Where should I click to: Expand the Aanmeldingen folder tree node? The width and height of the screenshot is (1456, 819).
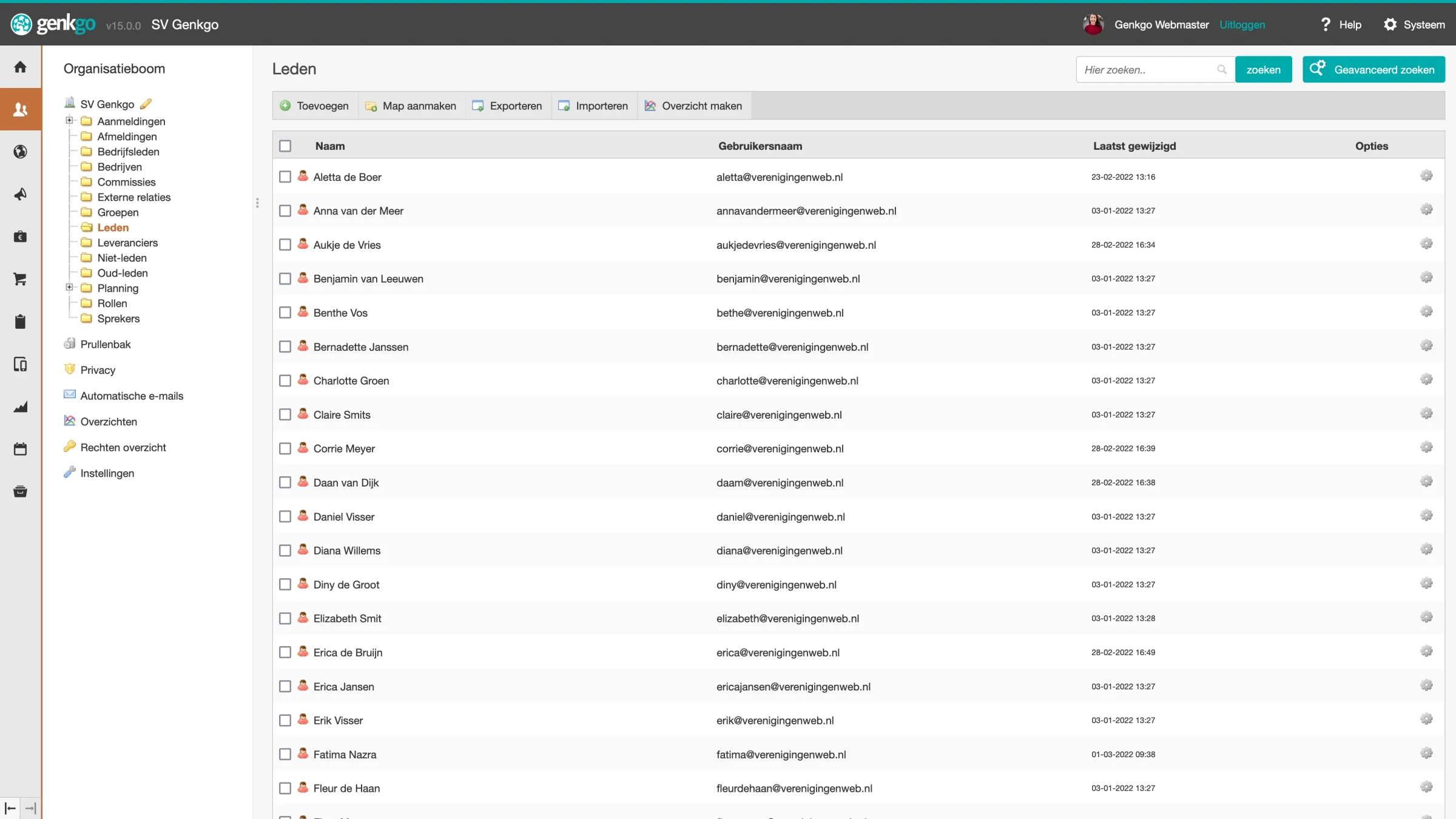click(x=69, y=120)
